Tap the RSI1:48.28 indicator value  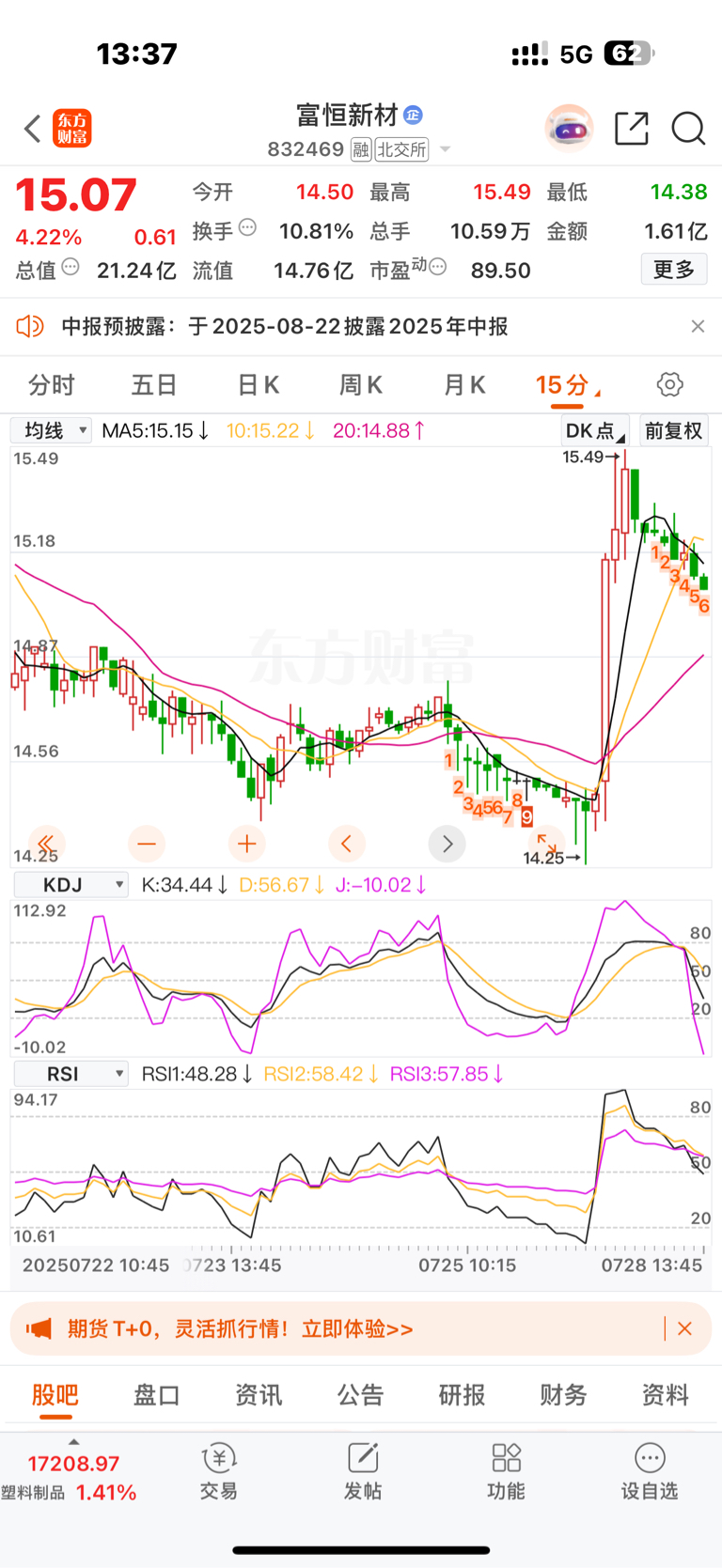[x=196, y=1074]
